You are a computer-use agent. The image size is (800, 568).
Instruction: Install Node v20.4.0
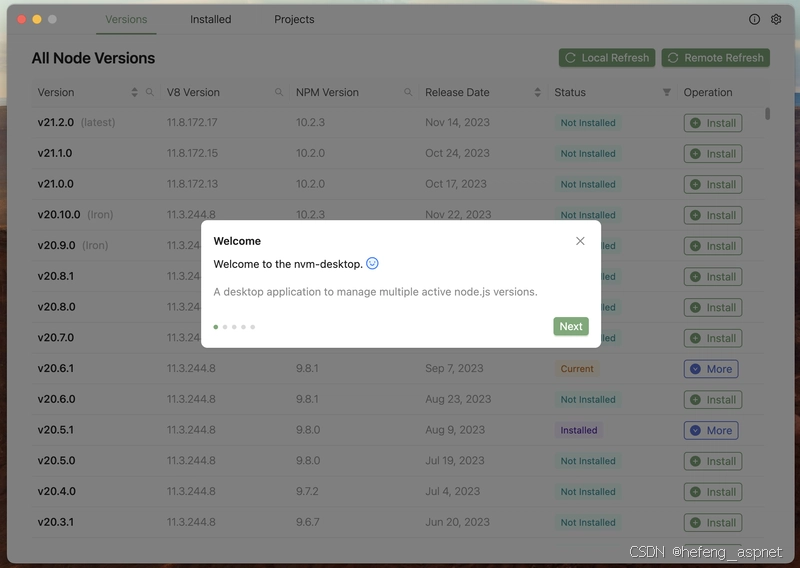click(x=713, y=492)
